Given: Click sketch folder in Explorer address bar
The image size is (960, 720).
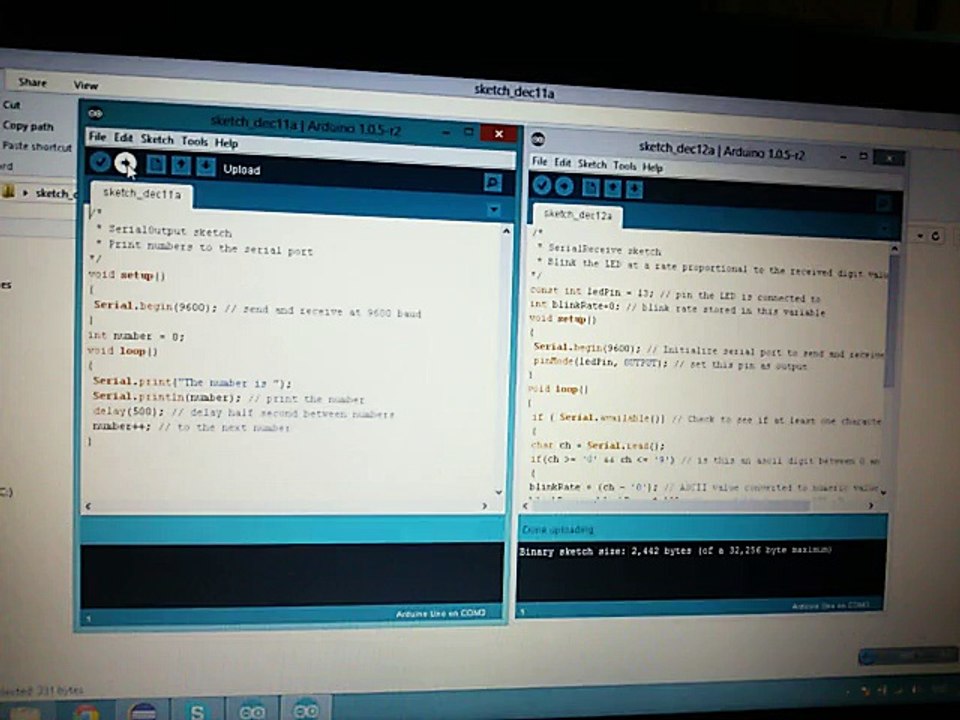Looking at the screenshot, I should click(55, 193).
